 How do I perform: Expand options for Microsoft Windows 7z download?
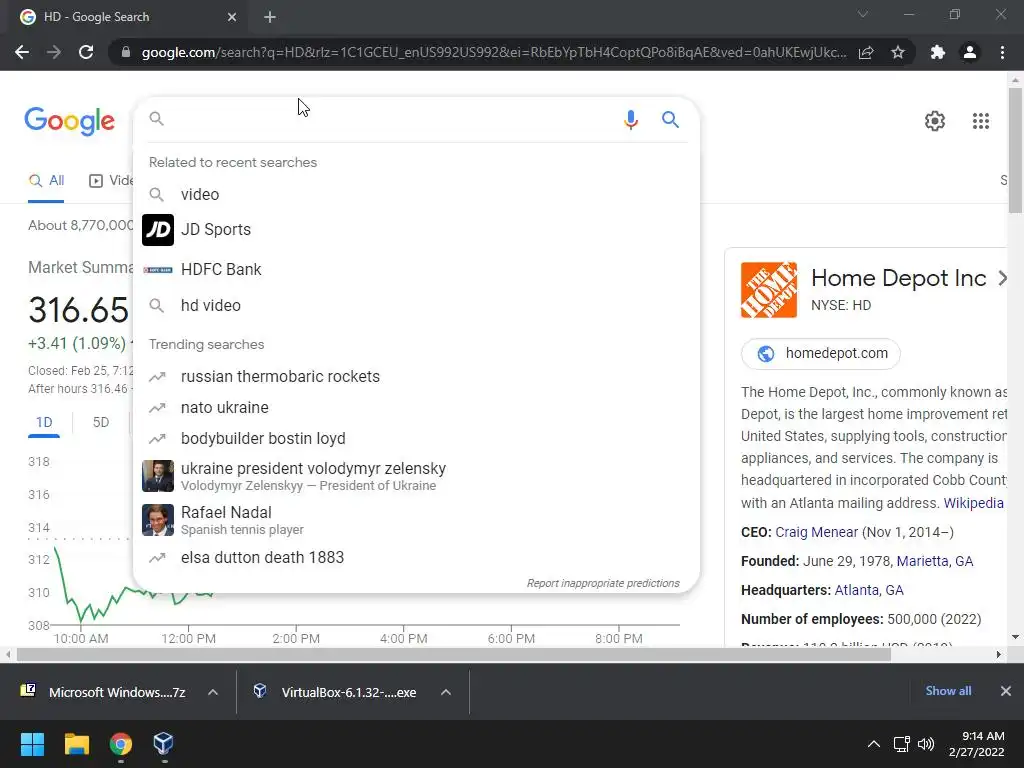(x=212, y=692)
